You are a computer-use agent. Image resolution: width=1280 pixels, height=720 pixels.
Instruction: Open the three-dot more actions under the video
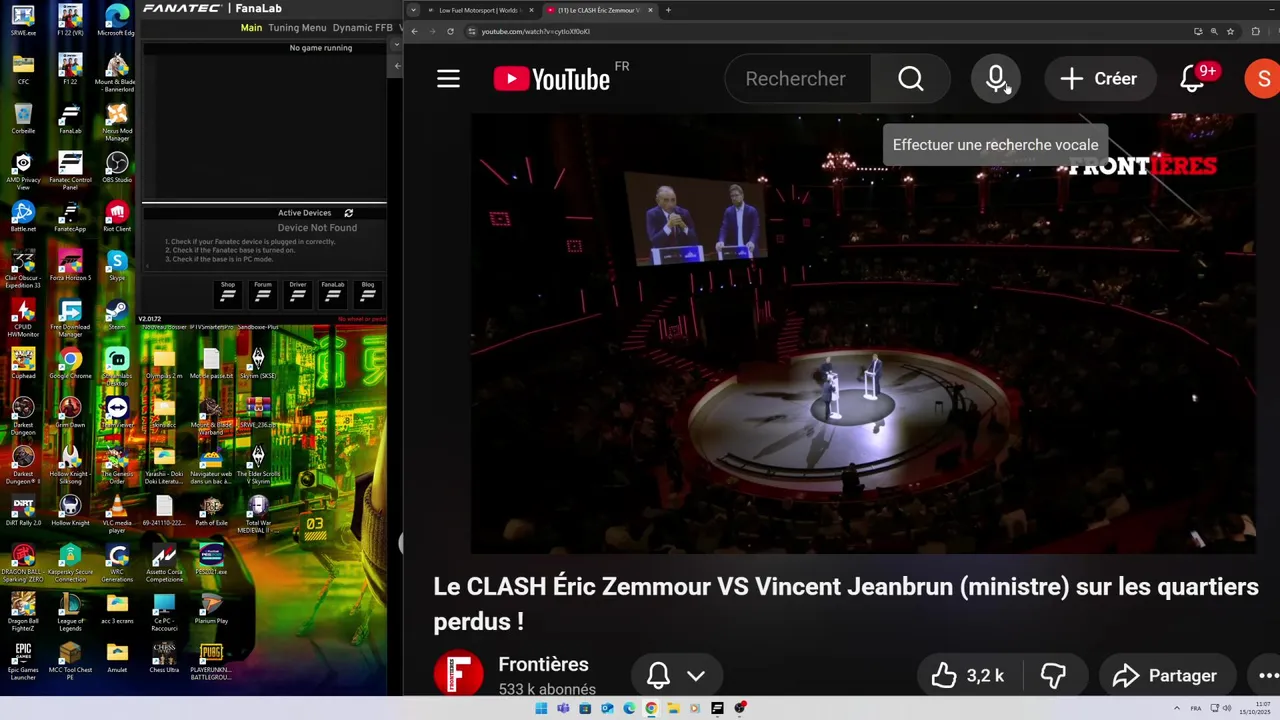point(1266,676)
